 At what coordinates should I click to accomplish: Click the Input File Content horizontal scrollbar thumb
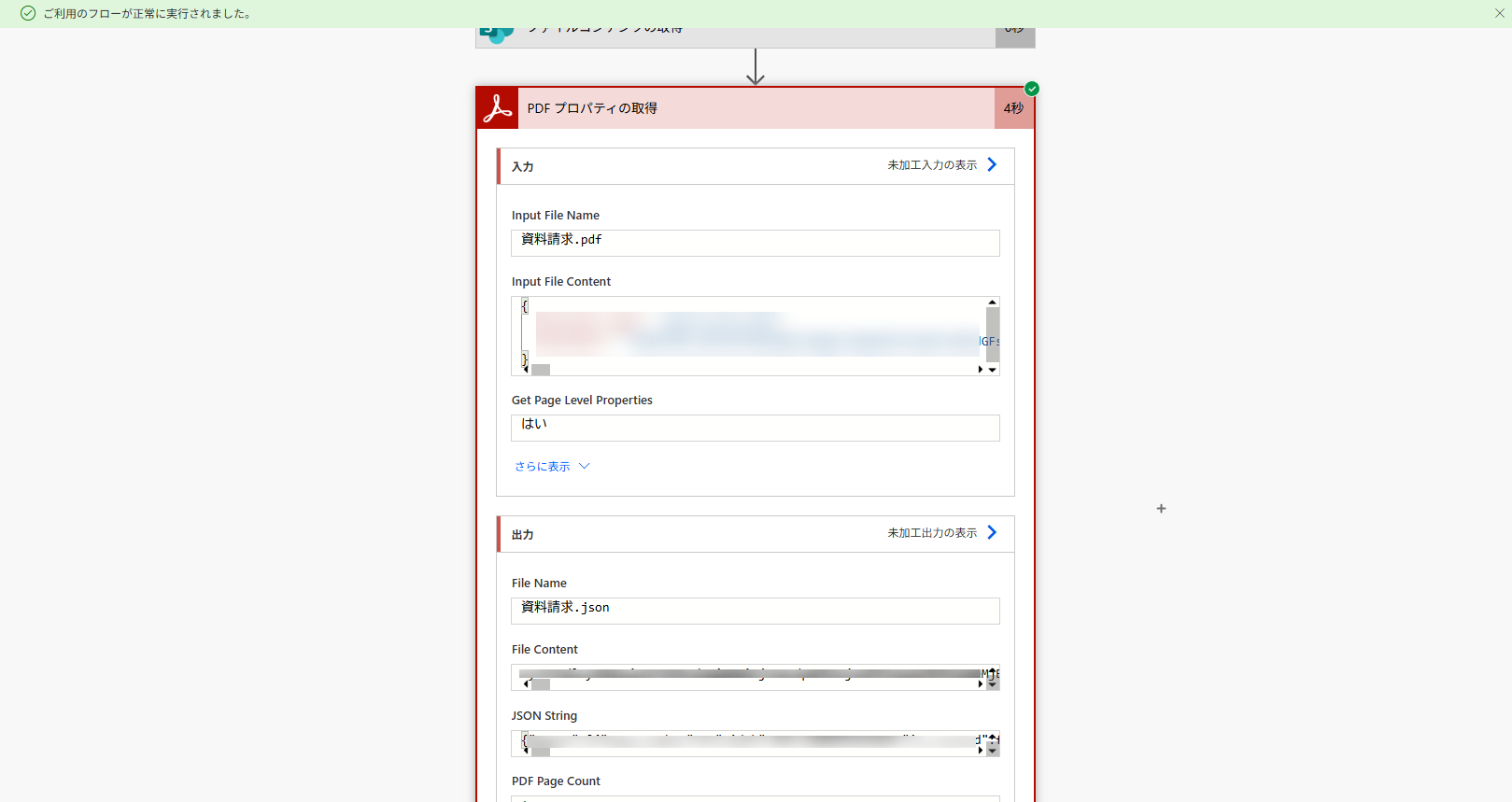541,370
